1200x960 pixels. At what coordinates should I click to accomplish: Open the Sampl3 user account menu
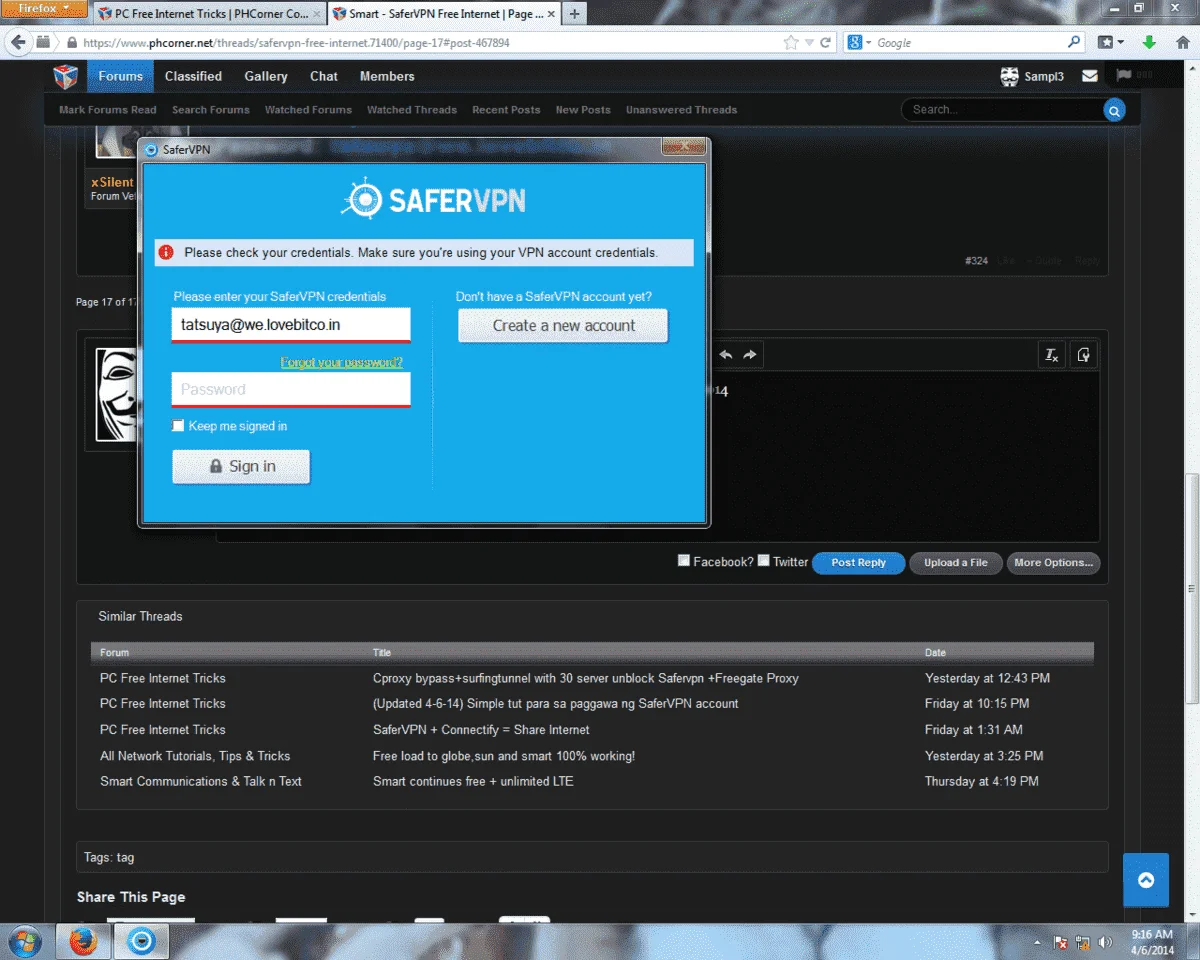point(1032,77)
